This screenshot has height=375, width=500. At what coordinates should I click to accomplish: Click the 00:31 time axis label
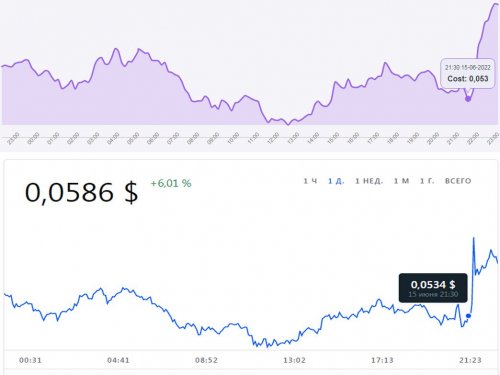click(x=30, y=360)
